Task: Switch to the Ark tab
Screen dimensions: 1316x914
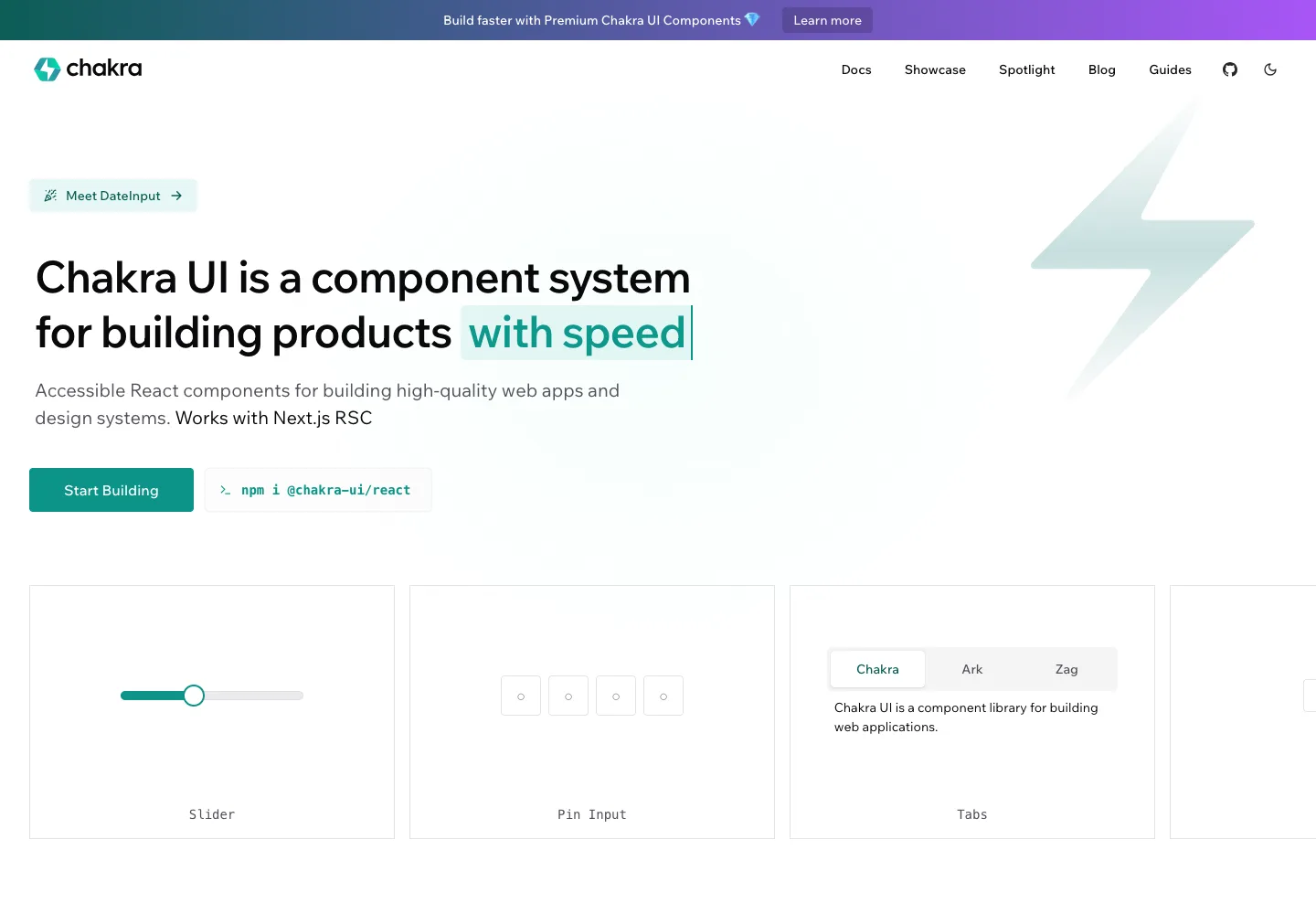Action: click(x=972, y=669)
